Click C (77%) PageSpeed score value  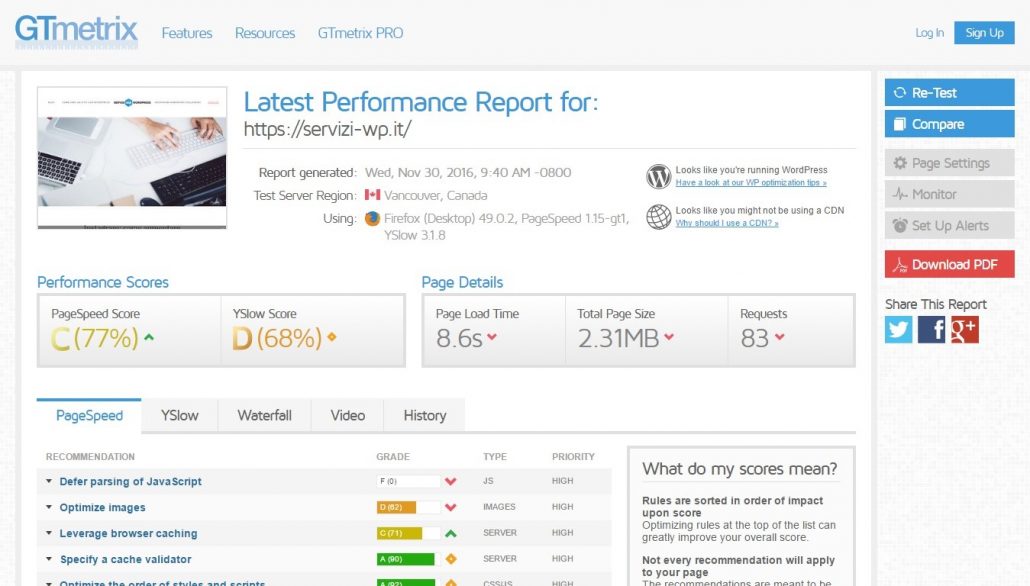pos(95,338)
